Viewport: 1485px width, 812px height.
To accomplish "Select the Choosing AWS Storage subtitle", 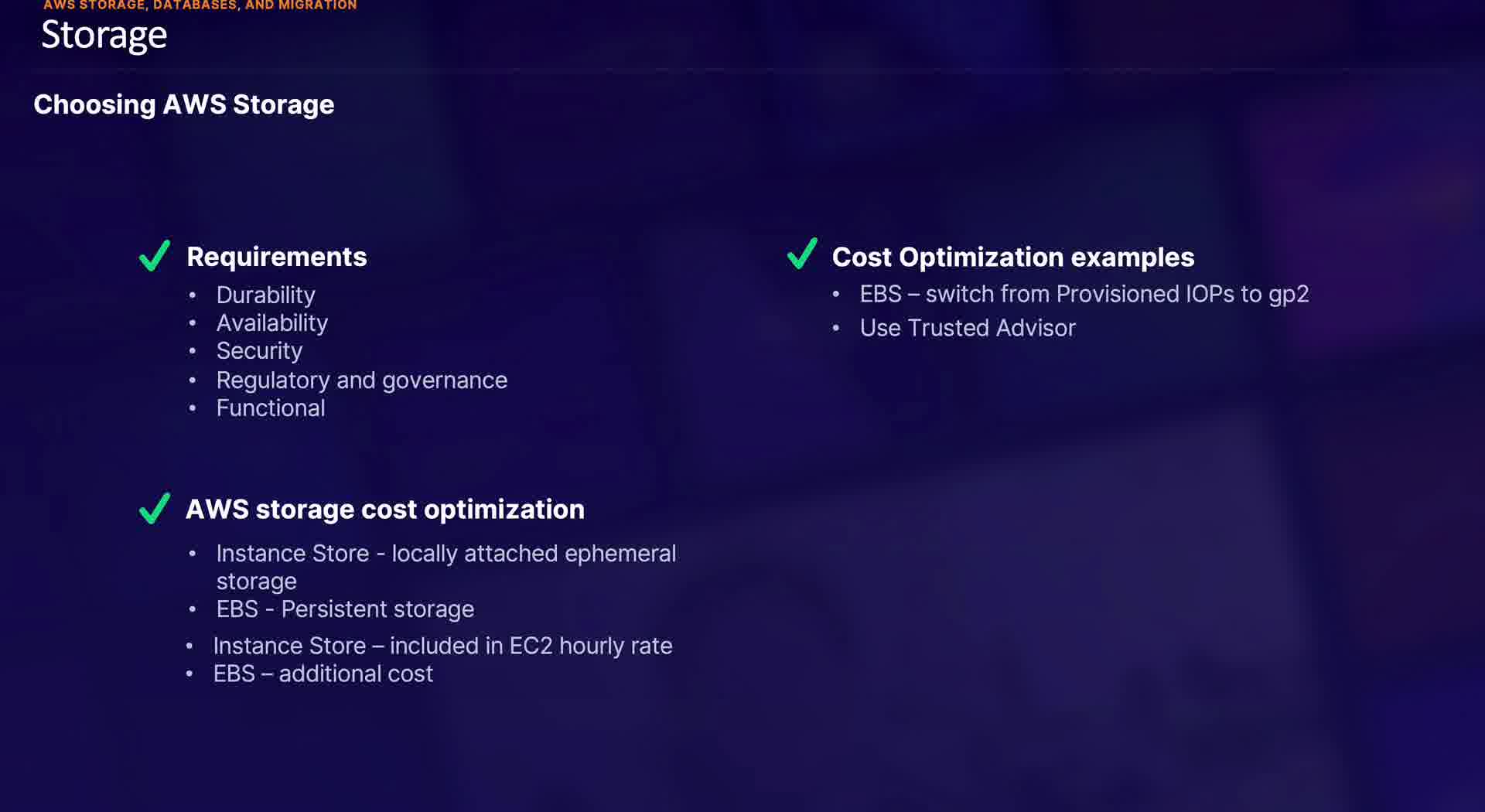I will 184,104.
